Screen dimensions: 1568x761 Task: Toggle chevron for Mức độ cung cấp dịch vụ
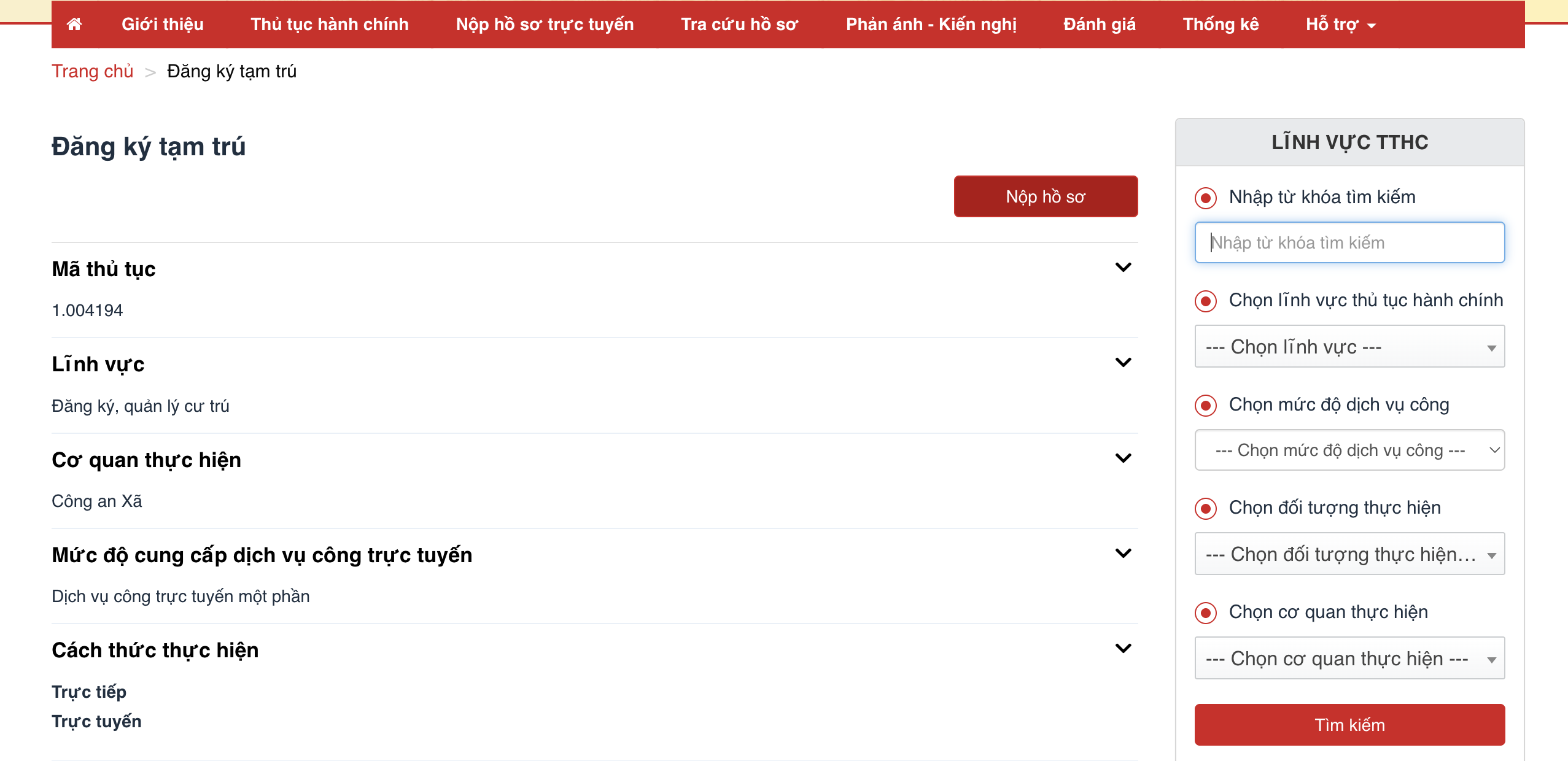(x=1123, y=554)
